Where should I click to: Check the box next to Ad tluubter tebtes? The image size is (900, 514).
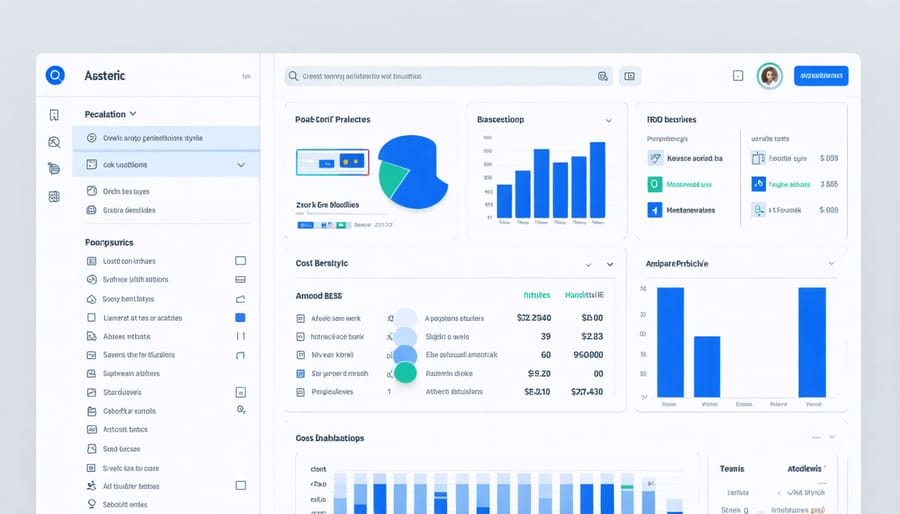[240, 486]
